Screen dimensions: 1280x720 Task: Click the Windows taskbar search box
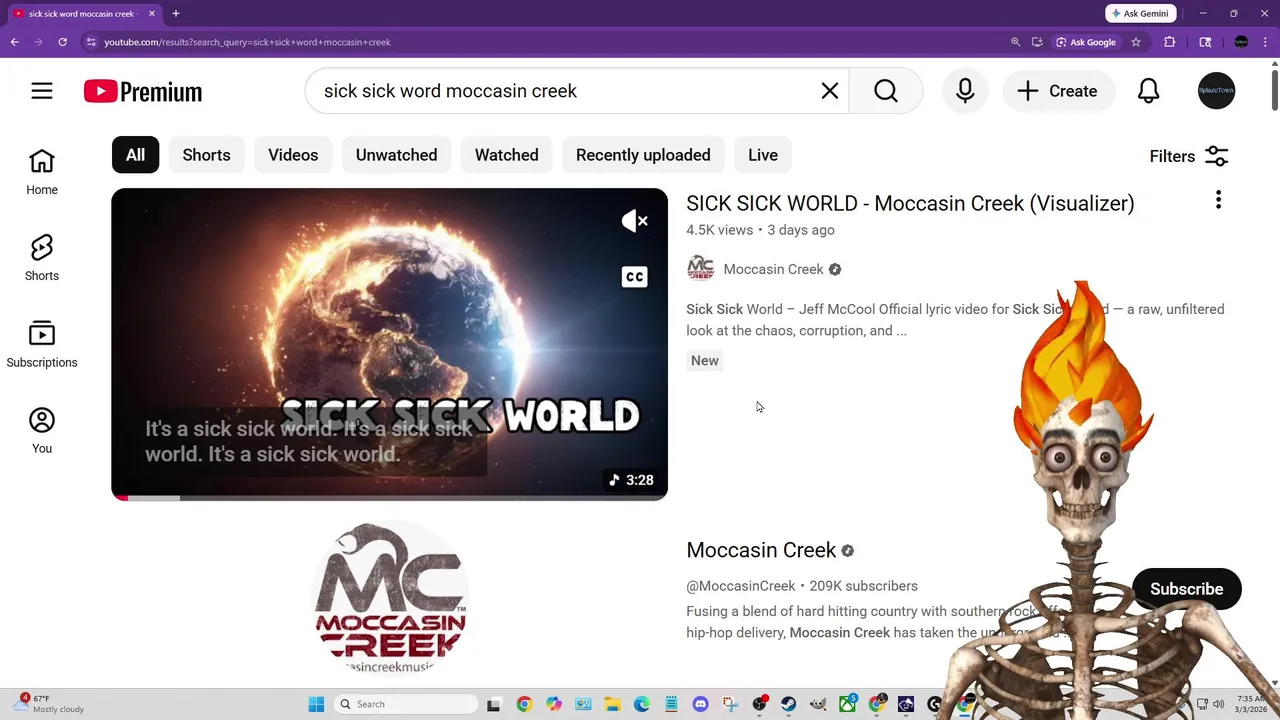pyautogui.click(x=405, y=704)
